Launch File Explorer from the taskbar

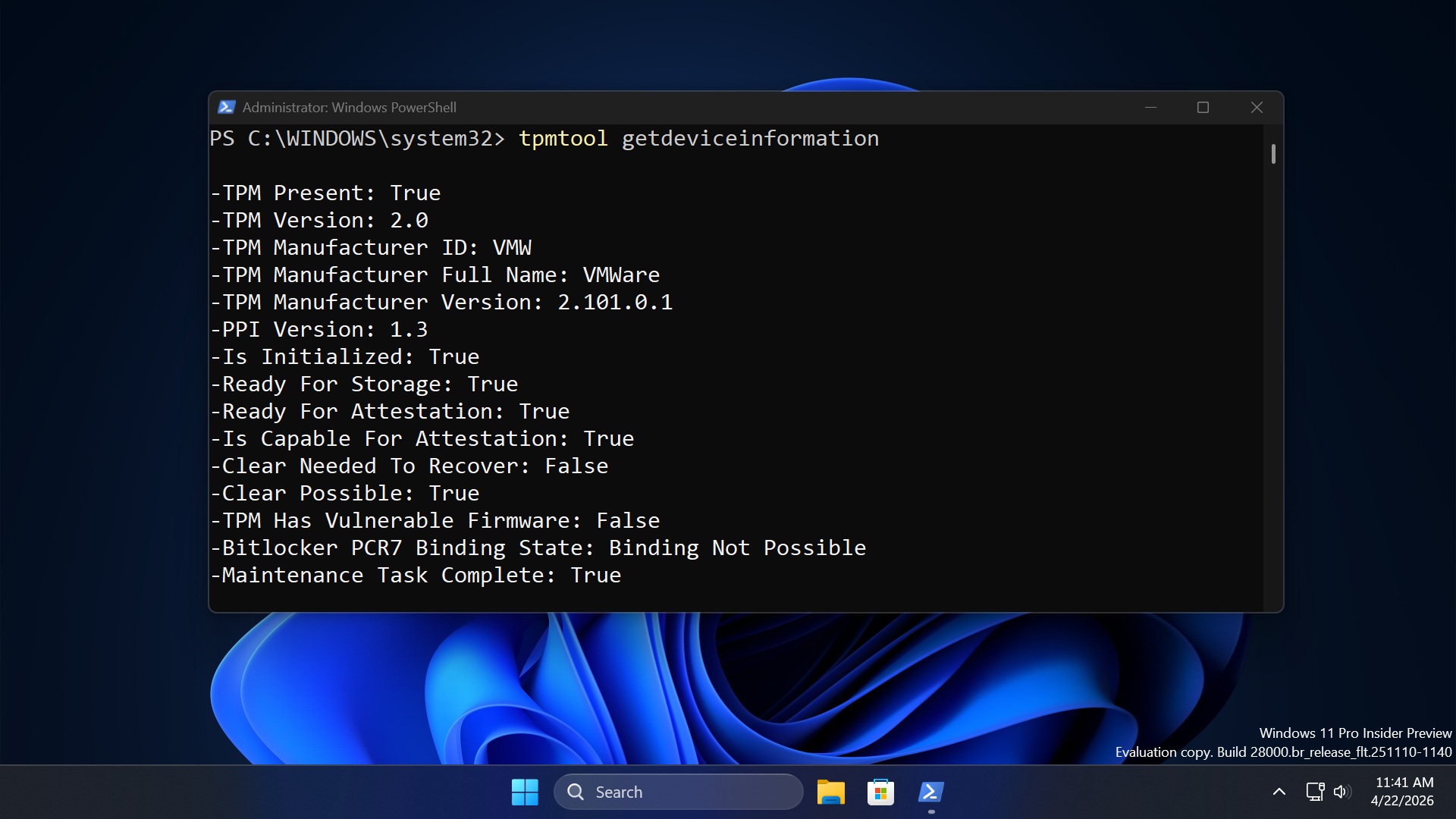coord(830,791)
